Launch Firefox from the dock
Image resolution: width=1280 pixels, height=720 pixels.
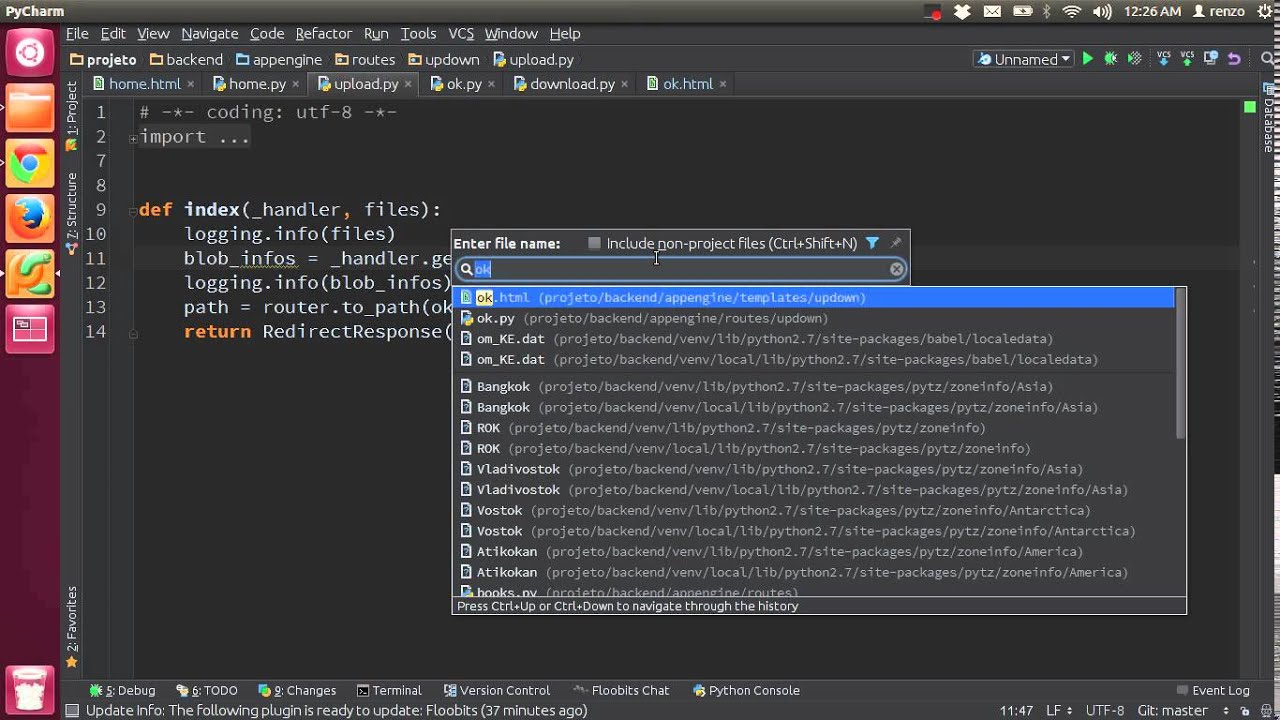pyautogui.click(x=29, y=218)
